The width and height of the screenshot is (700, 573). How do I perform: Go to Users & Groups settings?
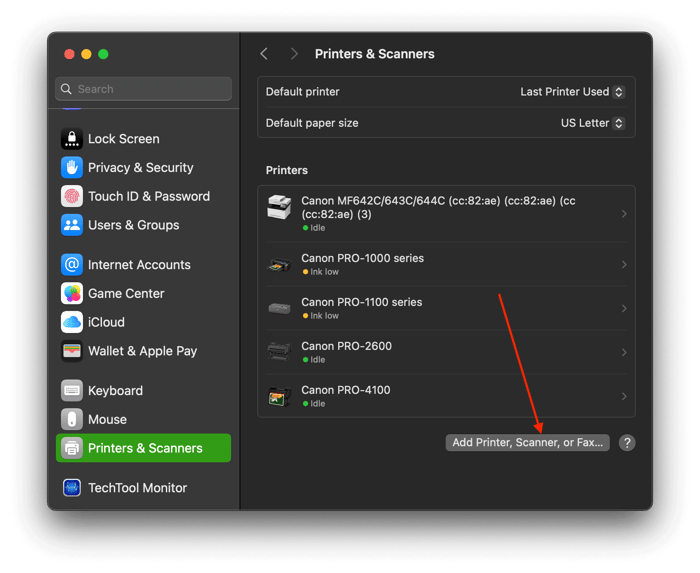[133, 225]
